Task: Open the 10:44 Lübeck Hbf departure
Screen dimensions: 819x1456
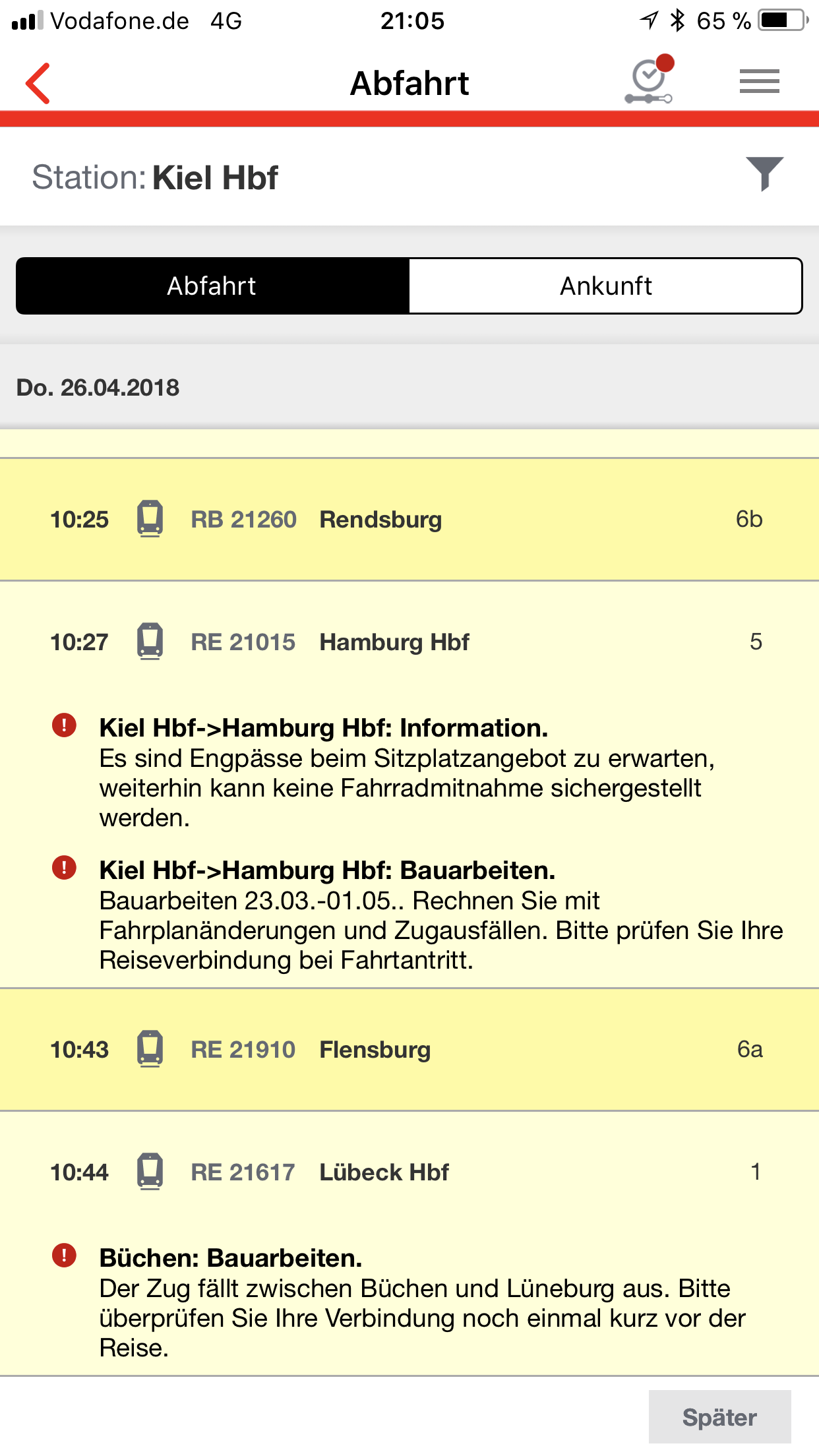Action: [x=384, y=1172]
